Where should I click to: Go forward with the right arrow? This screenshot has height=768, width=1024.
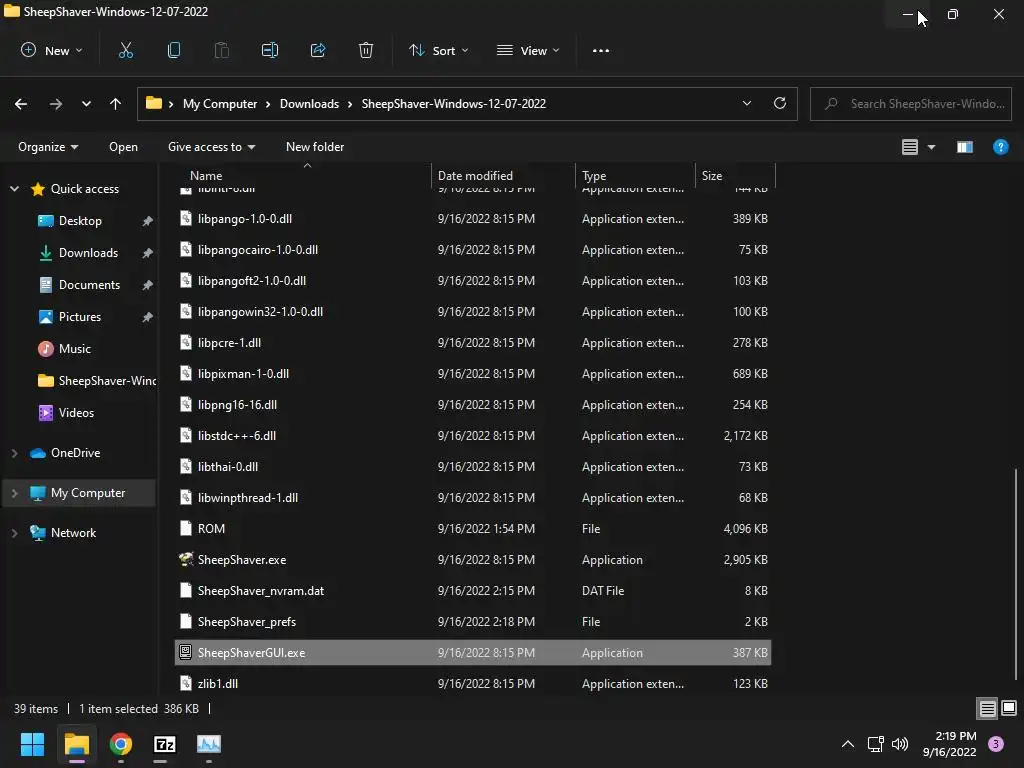pos(56,104)
